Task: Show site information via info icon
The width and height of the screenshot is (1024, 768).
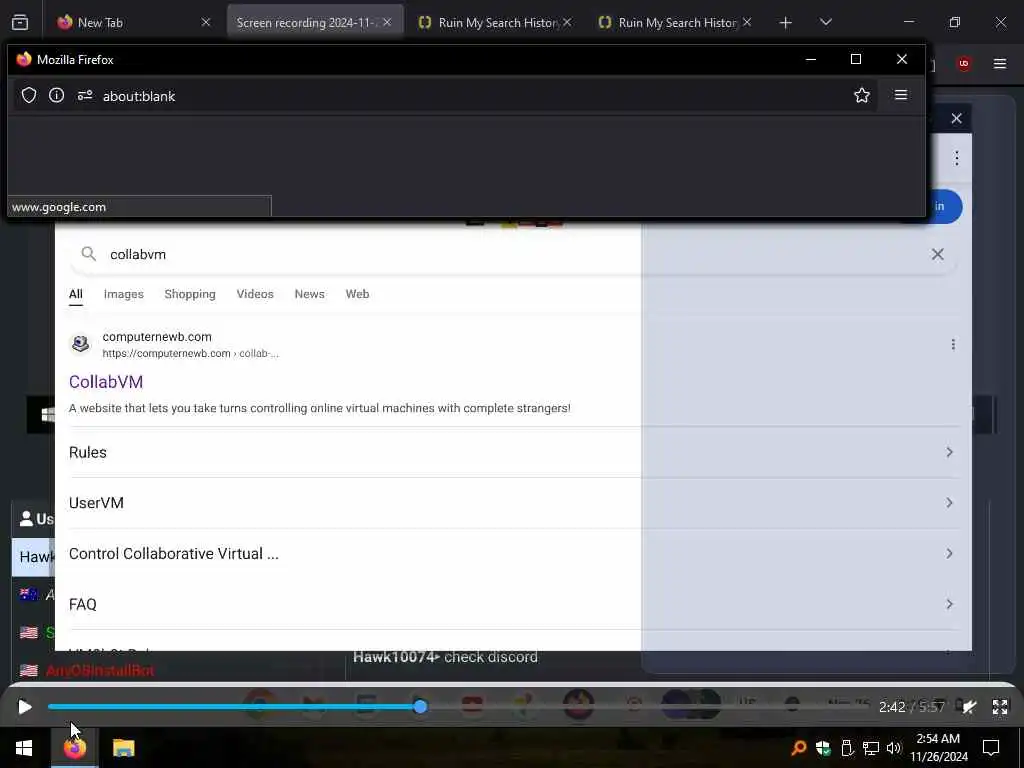Action: pos(57,95)
